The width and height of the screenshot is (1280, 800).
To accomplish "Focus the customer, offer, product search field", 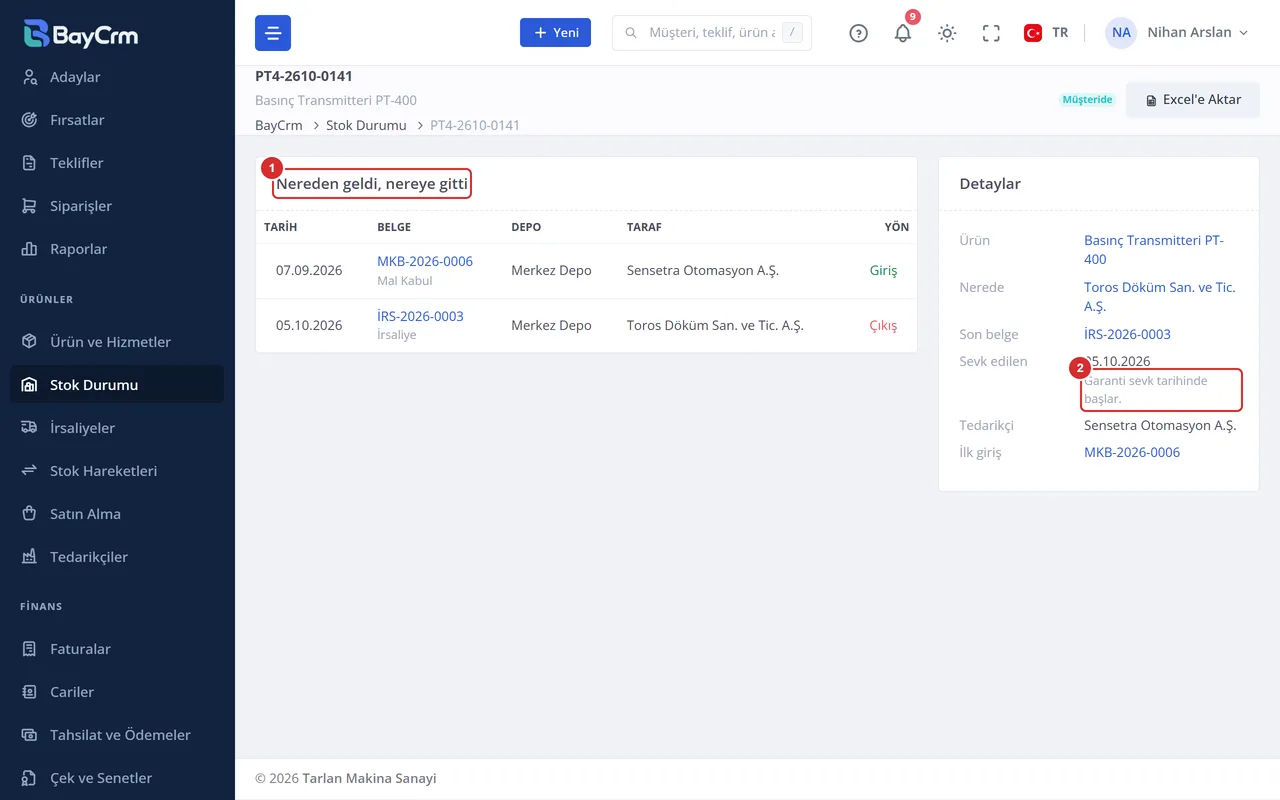I will (x=712, y=33).
